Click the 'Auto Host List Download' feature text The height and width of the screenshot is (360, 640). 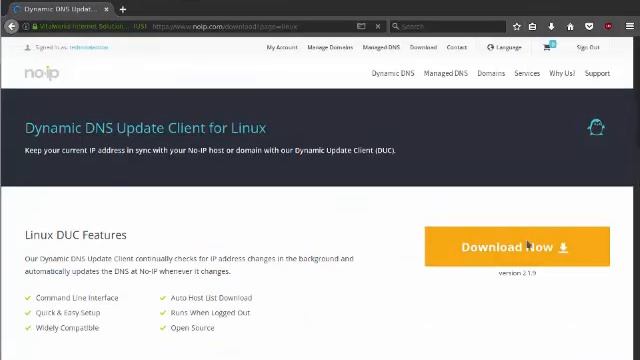point(211,298)
